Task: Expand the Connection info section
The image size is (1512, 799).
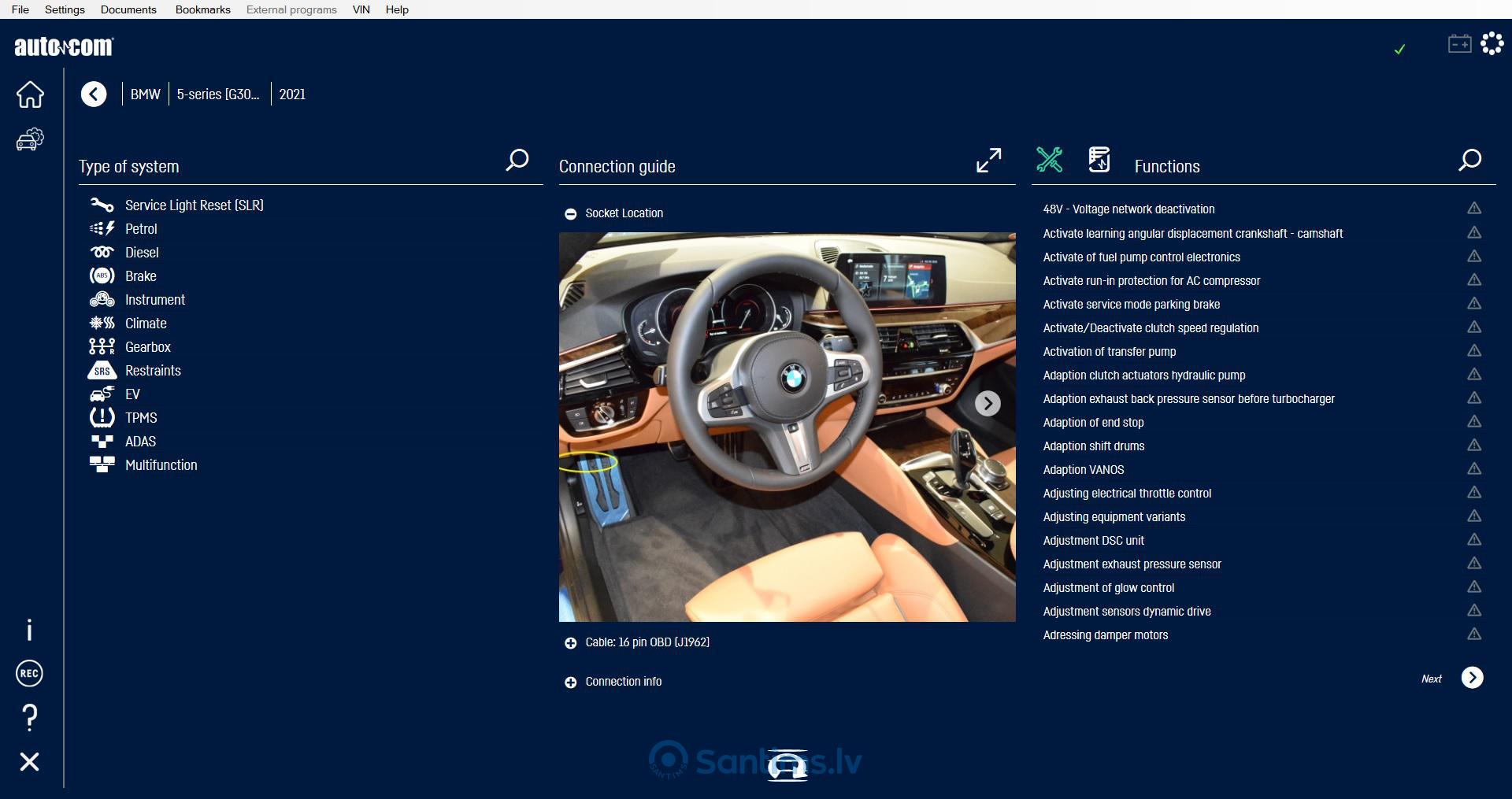Action: pyautogui.click(x=570, y=682)
